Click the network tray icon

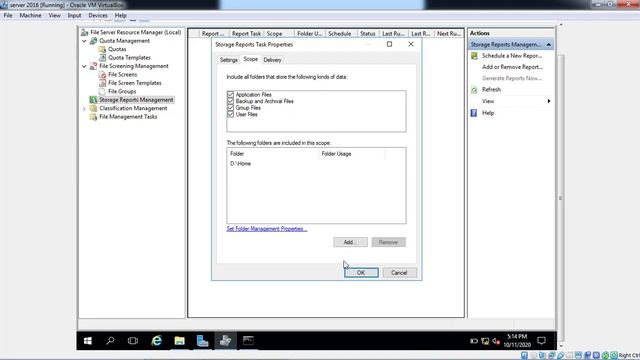tap(485, 341)
